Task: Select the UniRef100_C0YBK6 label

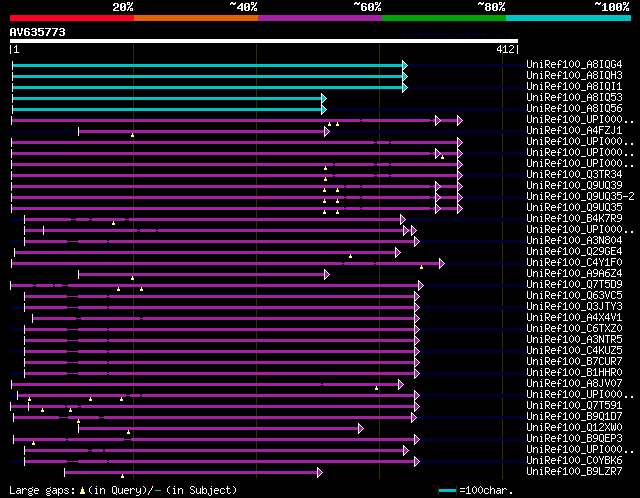Action: (x=574, y=461)
